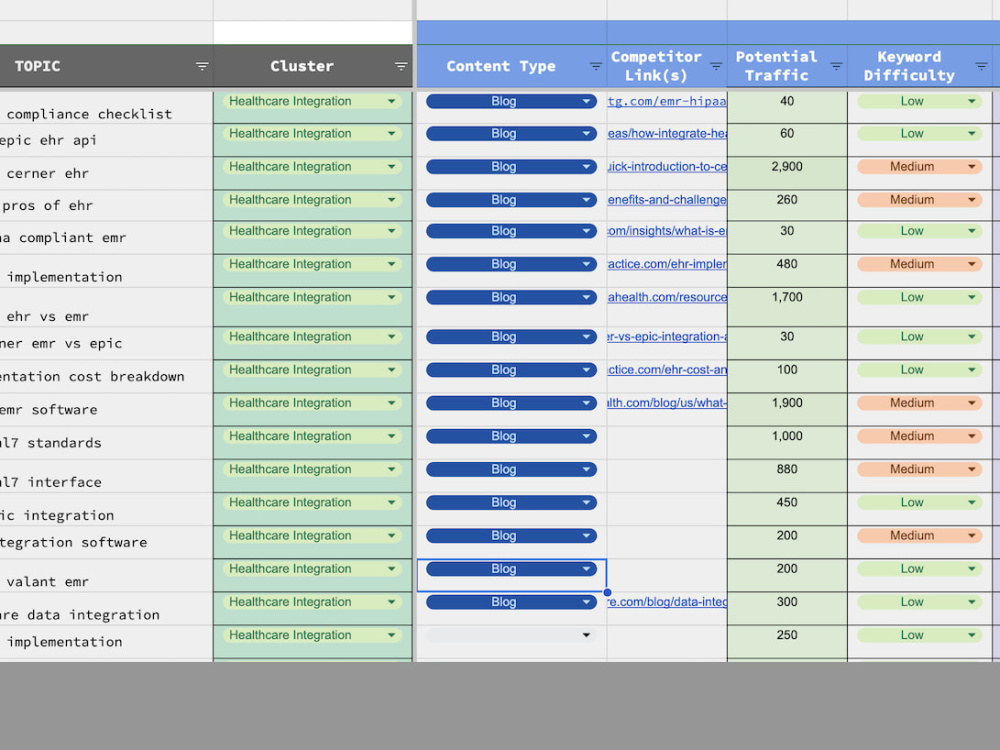Screen dimensions: 1000x750
Task: Open the quick-introduction-to-ce competitor link
Action: click(x=667, y=167)
